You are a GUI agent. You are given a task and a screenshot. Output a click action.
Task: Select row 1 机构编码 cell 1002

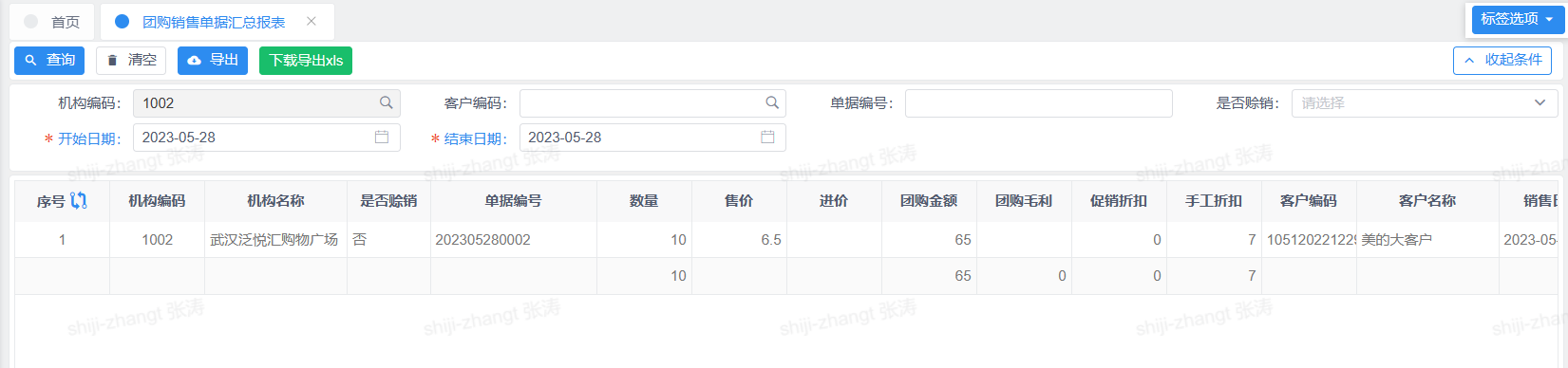(x=157, y=240)
